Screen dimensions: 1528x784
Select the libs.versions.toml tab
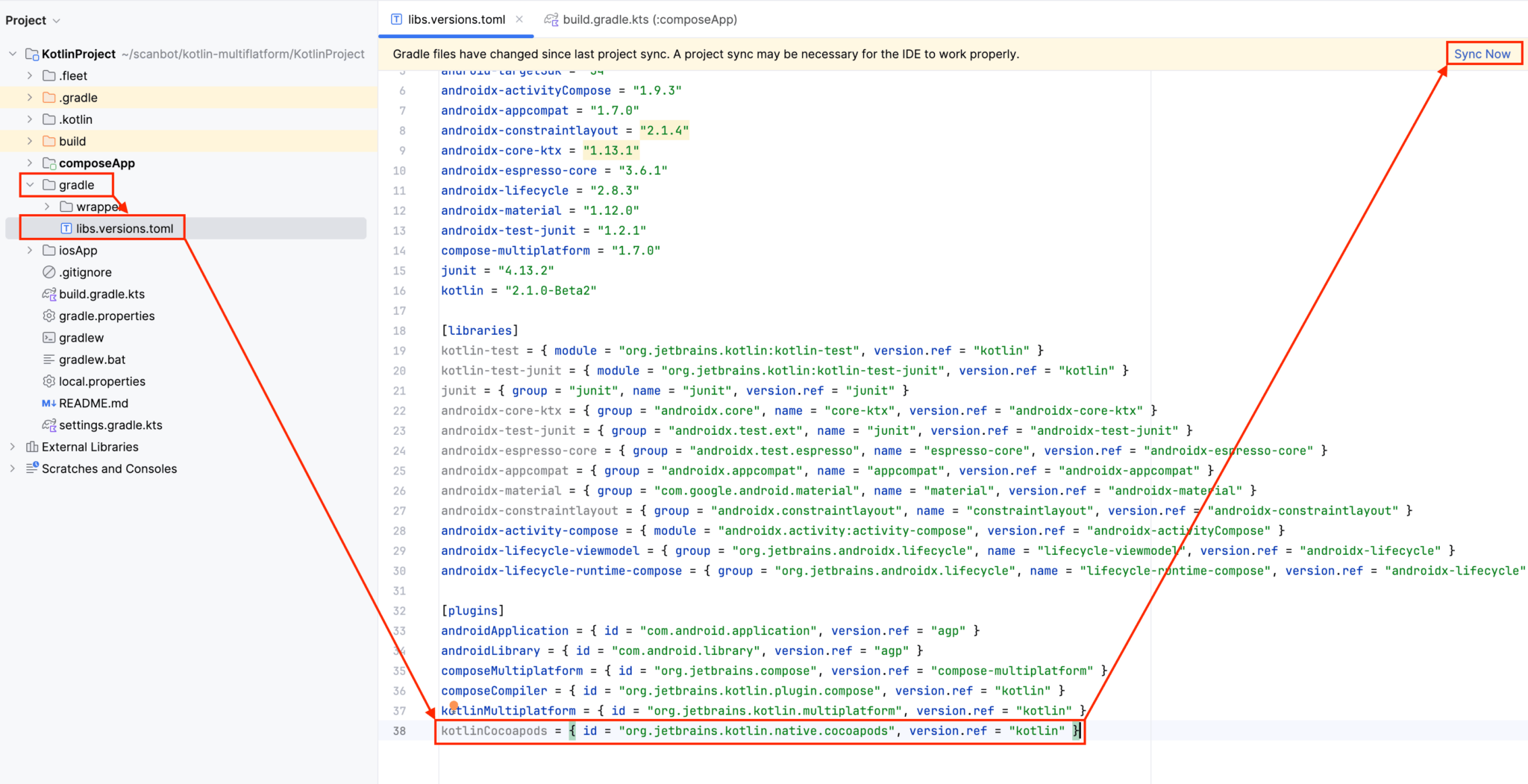click(455, 19)
